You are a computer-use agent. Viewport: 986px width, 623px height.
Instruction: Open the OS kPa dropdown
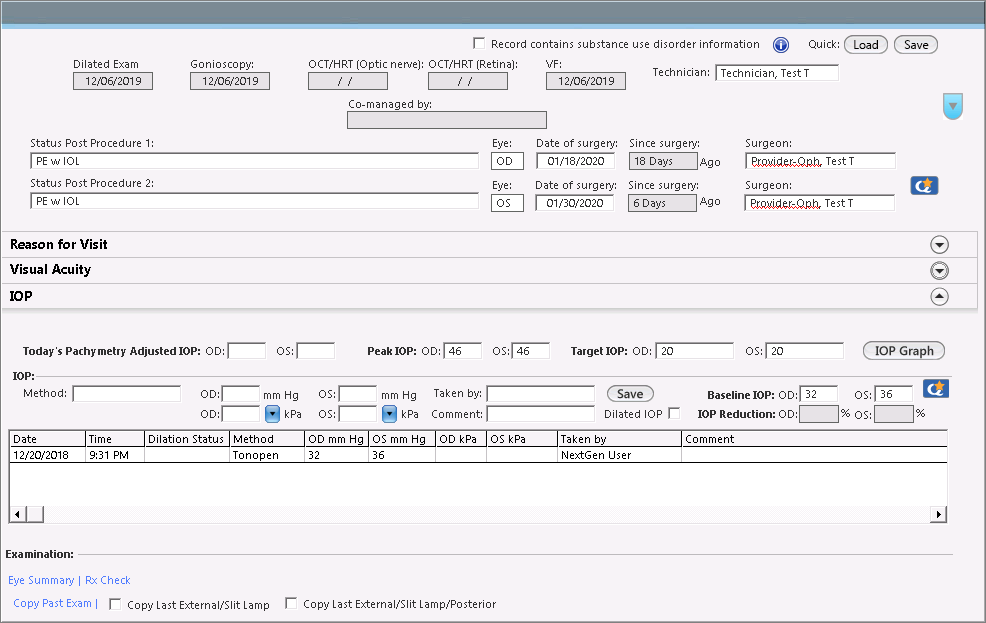point(389,414)
